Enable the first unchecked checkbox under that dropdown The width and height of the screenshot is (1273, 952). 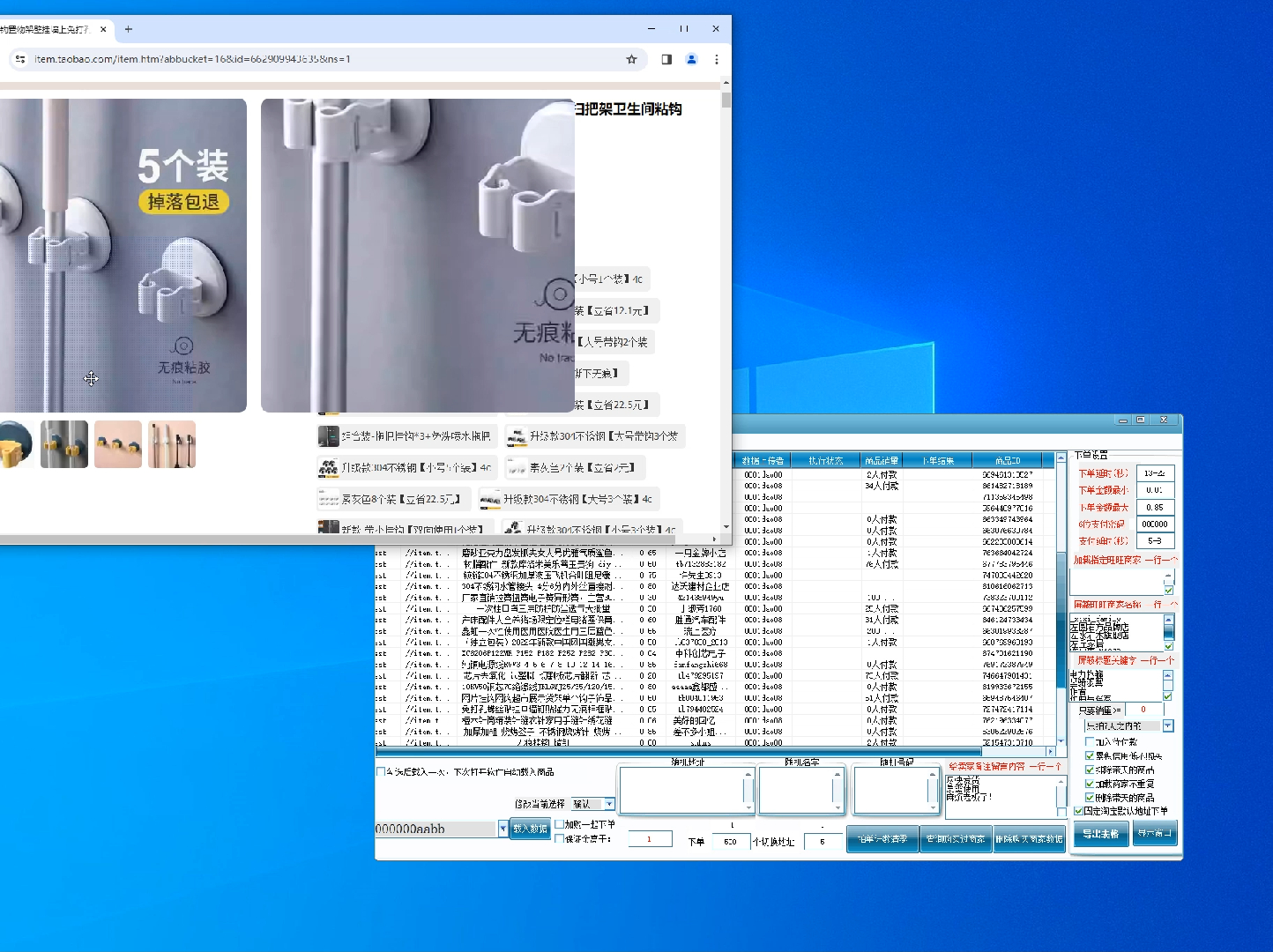(1090, 741)
